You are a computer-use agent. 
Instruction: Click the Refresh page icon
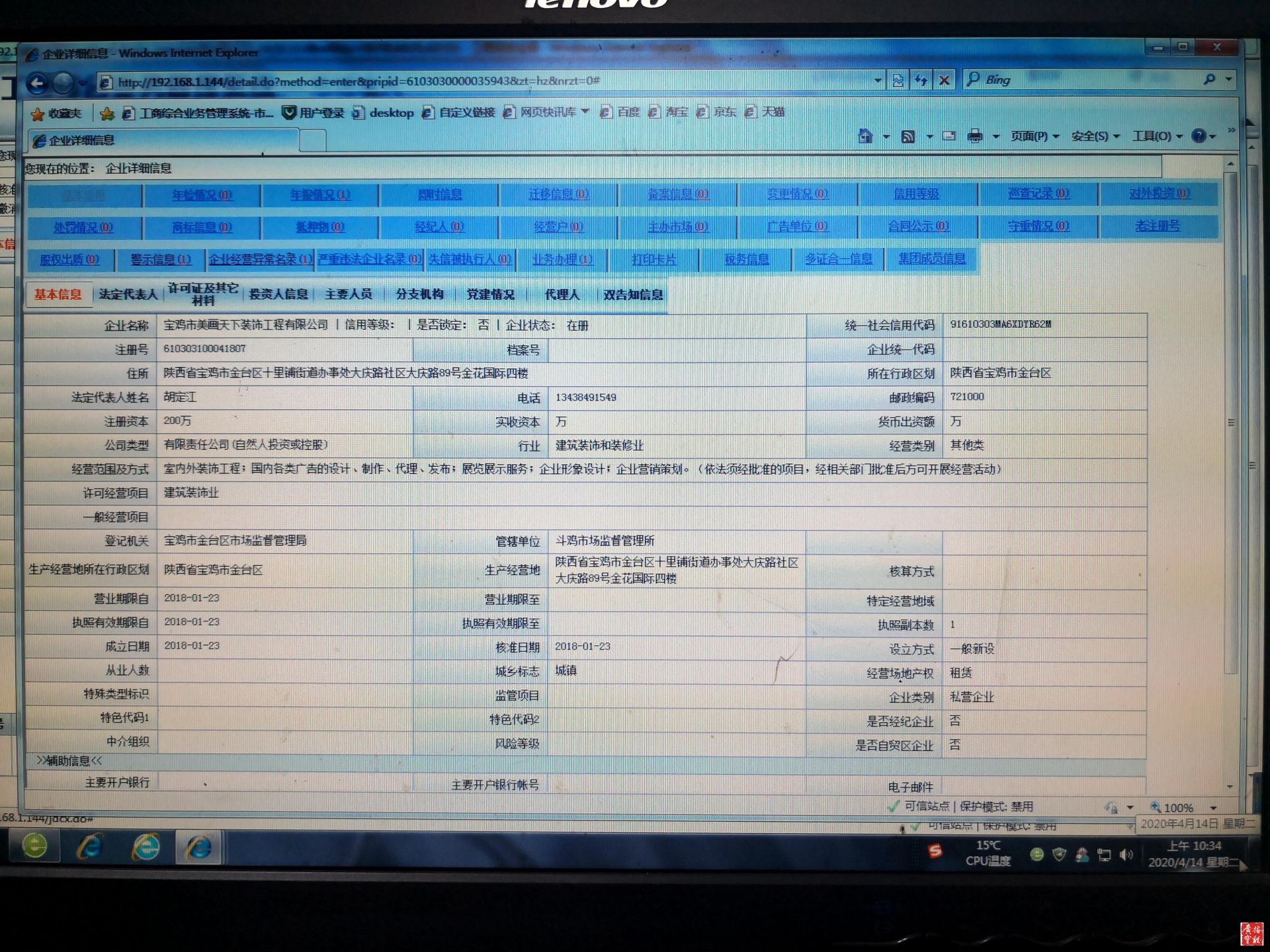(921, 81)
